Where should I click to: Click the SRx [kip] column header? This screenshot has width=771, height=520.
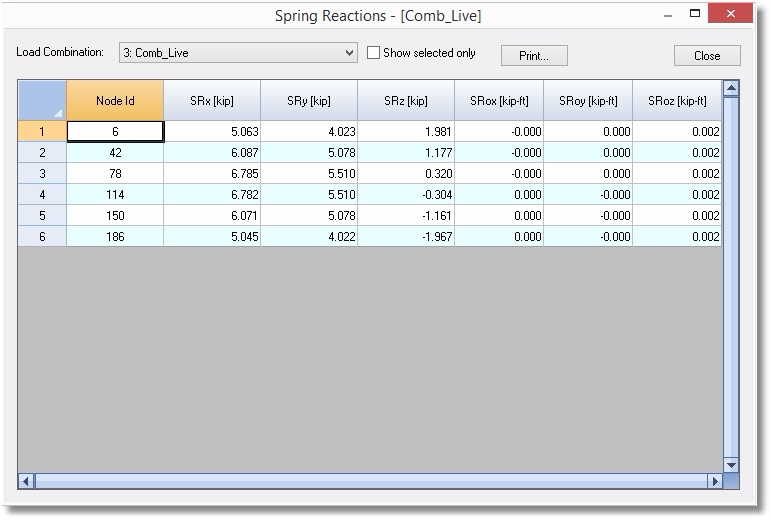(x=212, y=100)
